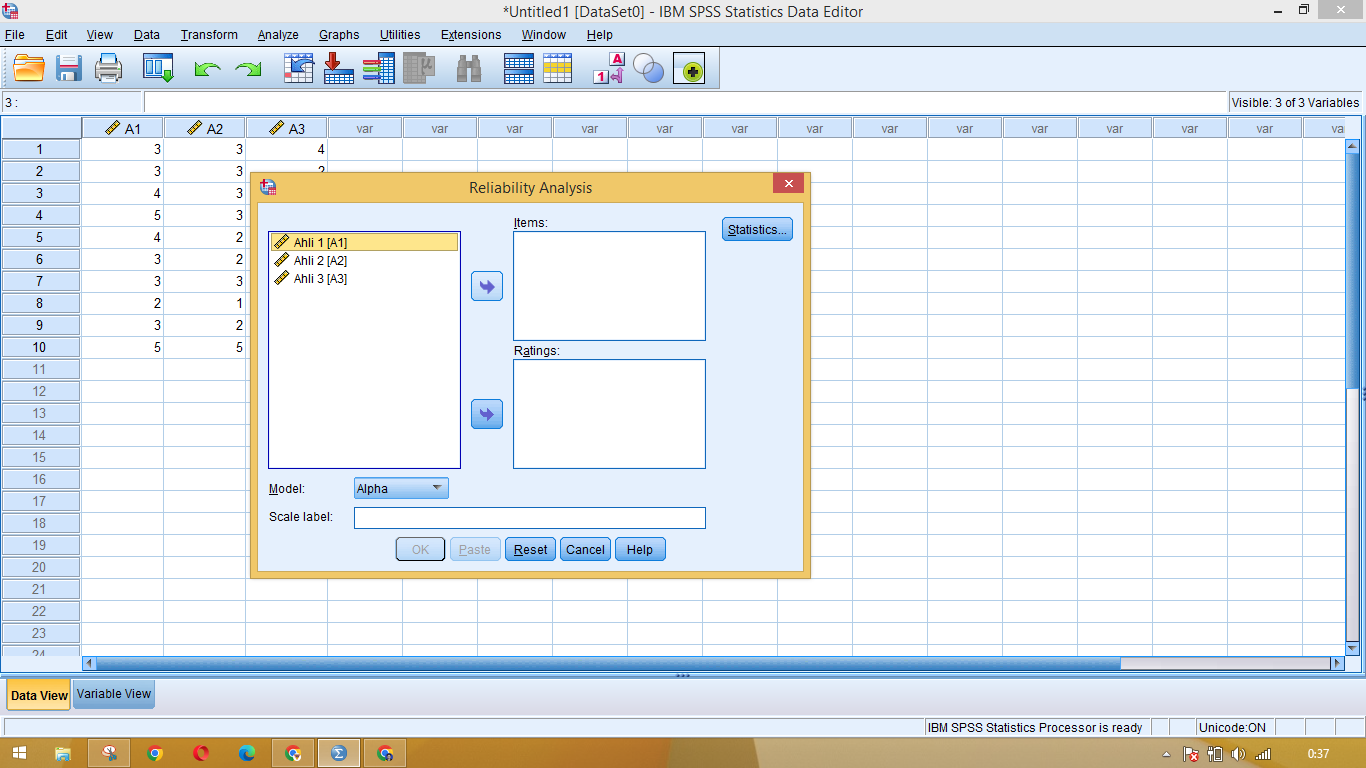The image size is (1366, 768).
Task: Click SPSS sigma icon in taskbar
Action: pyautogui.click(x=339, y=753)
